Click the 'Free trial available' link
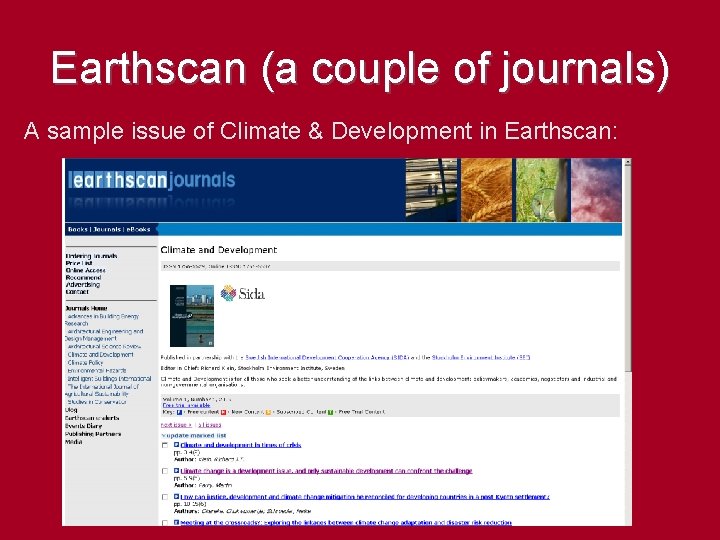The image size is (720, 540). pos(186,405)
